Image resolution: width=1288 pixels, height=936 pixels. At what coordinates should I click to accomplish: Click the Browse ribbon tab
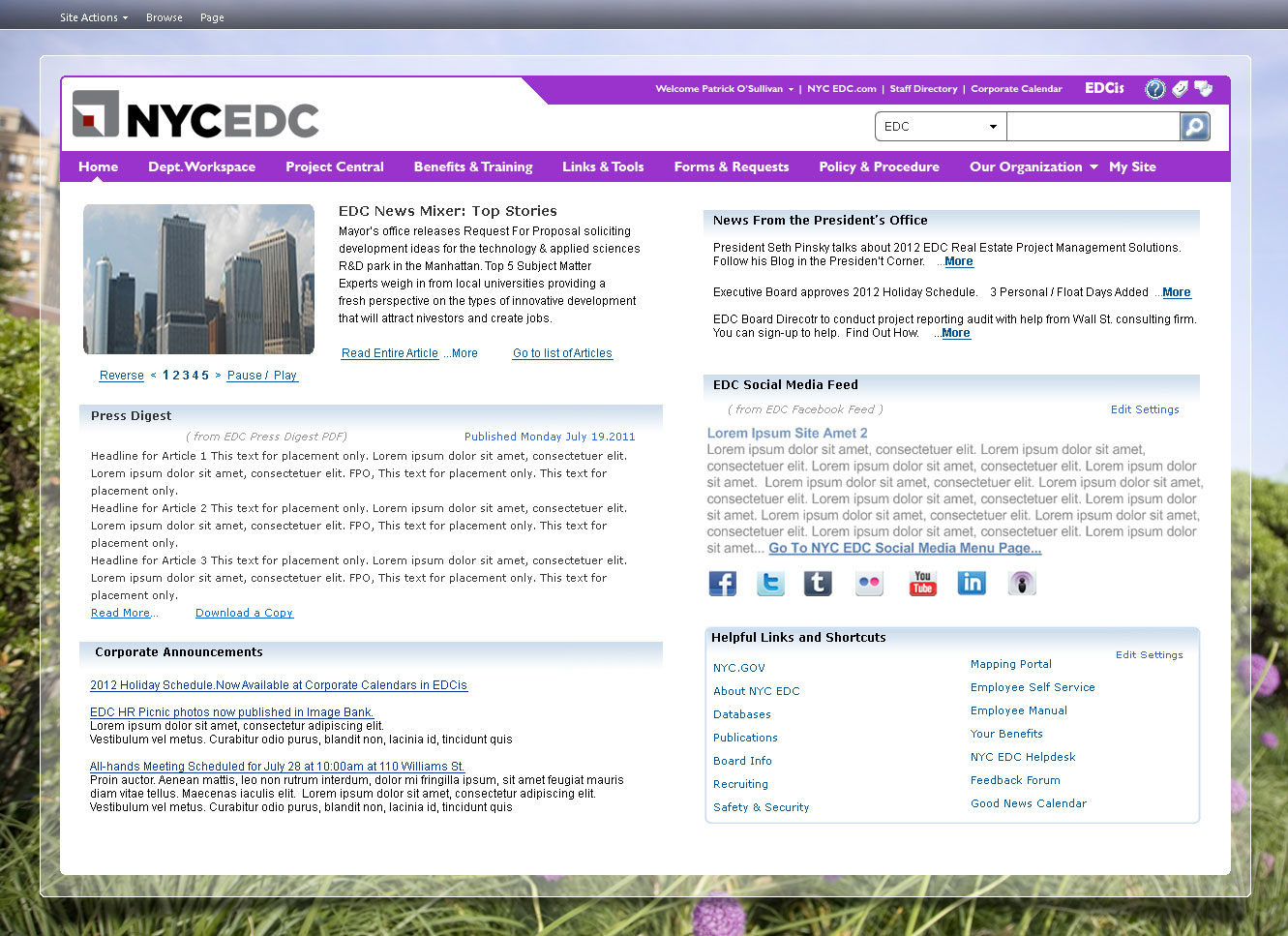165,17
